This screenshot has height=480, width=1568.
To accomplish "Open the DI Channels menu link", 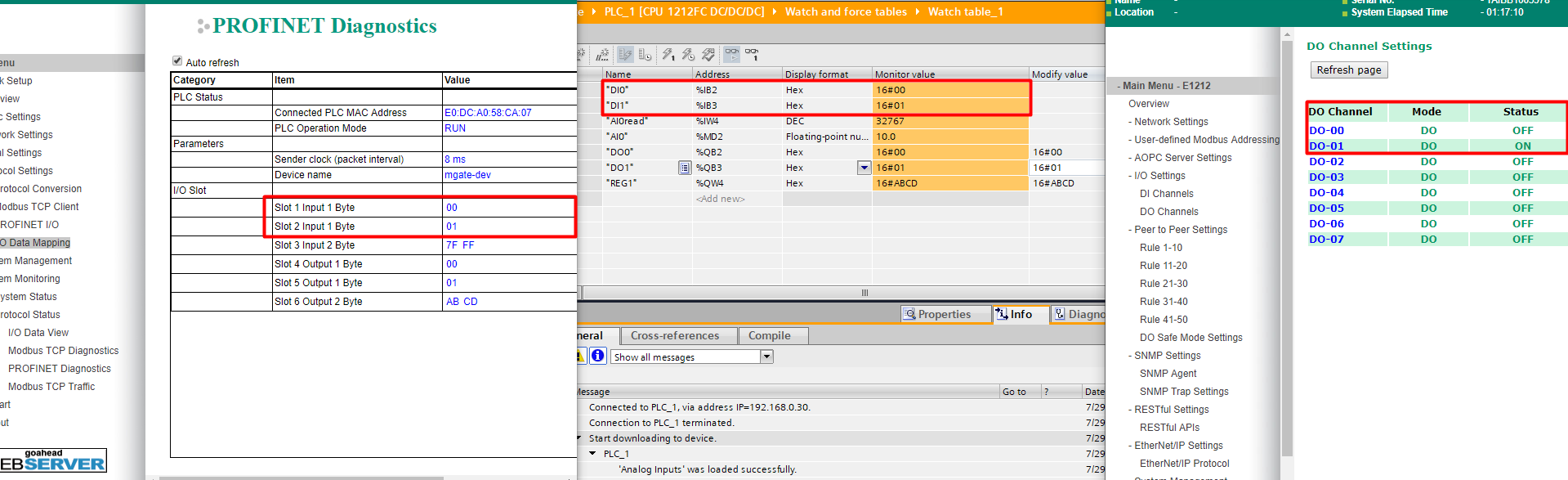I will (x=1166, y=194).
